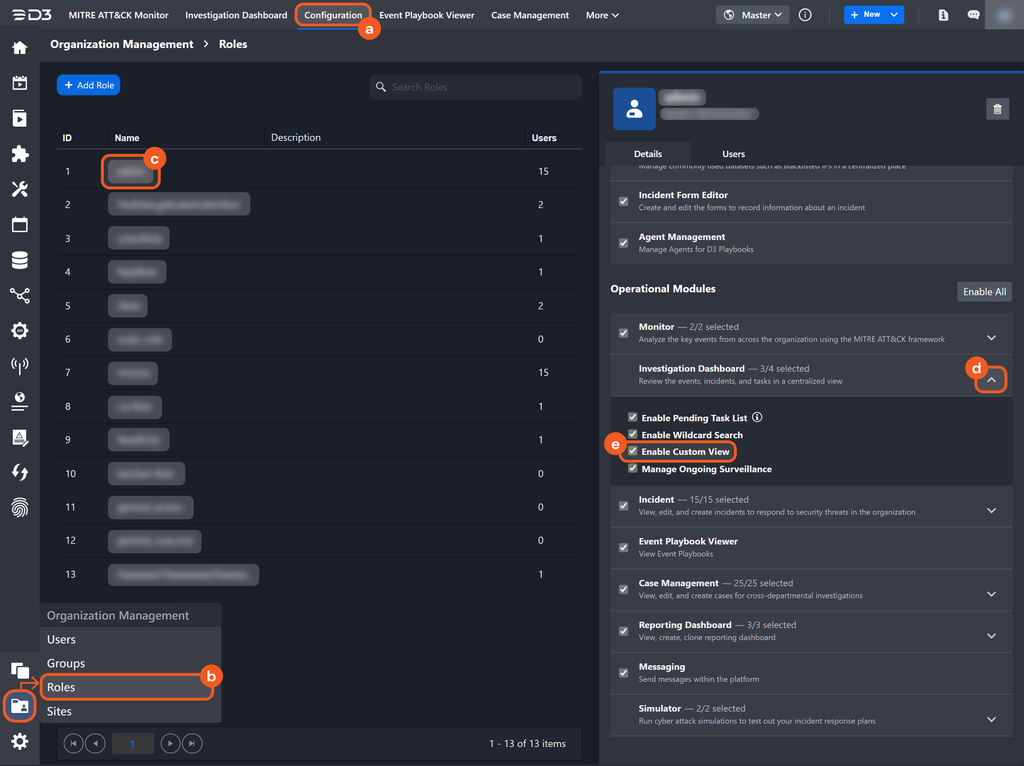1024x766 pixels.
Task: Click the info circle icon in top bar
Action: (x=805, y=15)
